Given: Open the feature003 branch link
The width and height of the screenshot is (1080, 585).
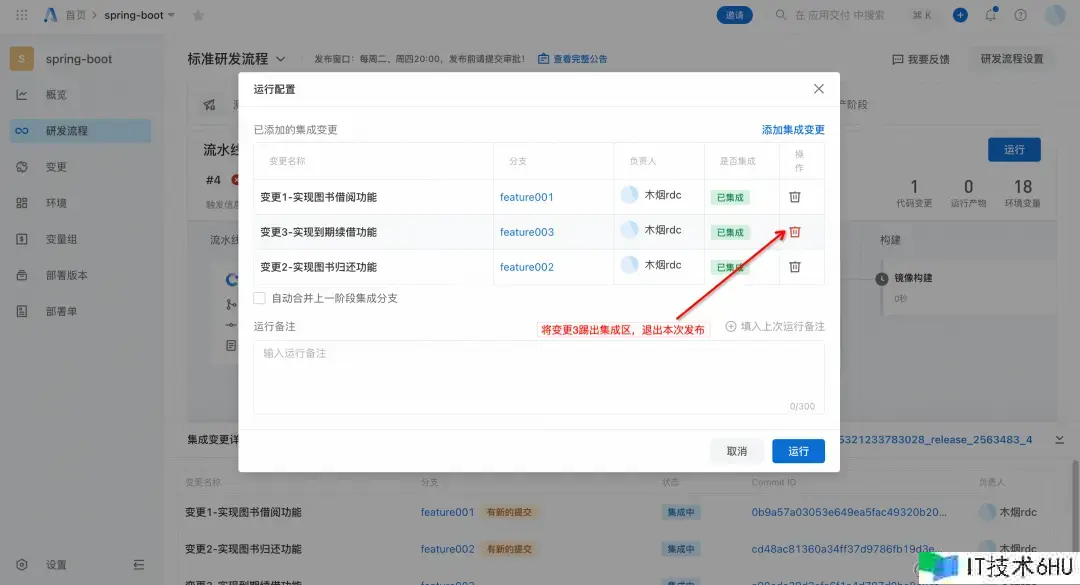Looking at the screenshot, I should pos(527,232).
